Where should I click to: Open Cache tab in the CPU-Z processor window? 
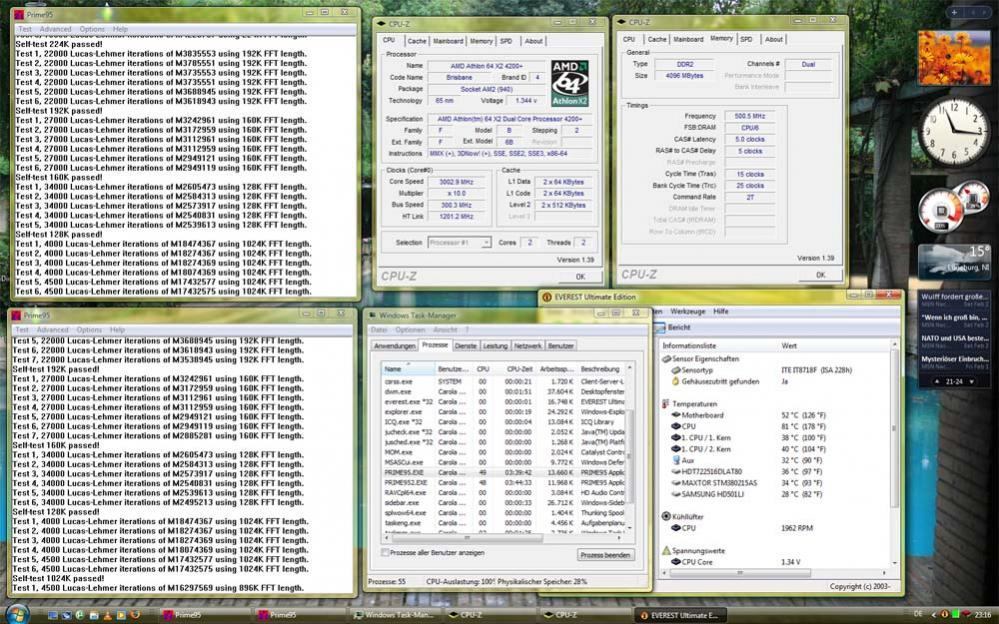pyautogui.click(x=417, y=41)
